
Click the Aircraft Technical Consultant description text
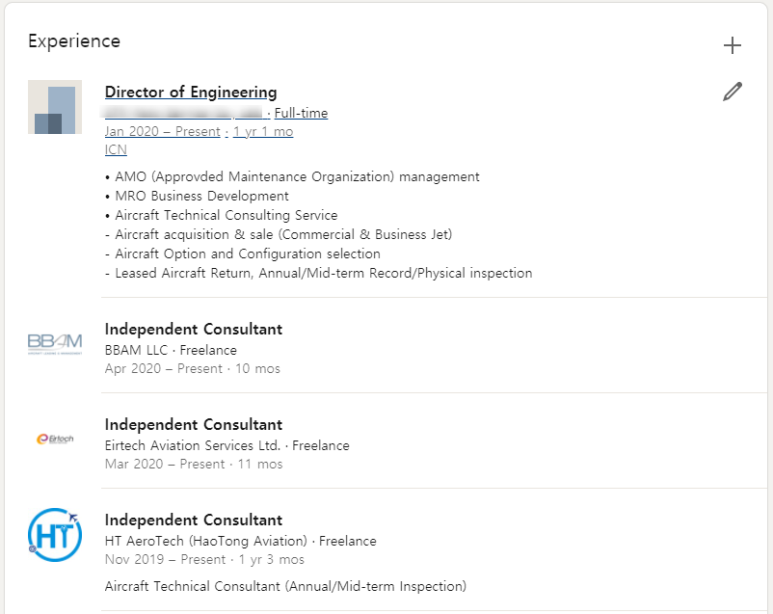pyautogui.click(x=285, y=586)
